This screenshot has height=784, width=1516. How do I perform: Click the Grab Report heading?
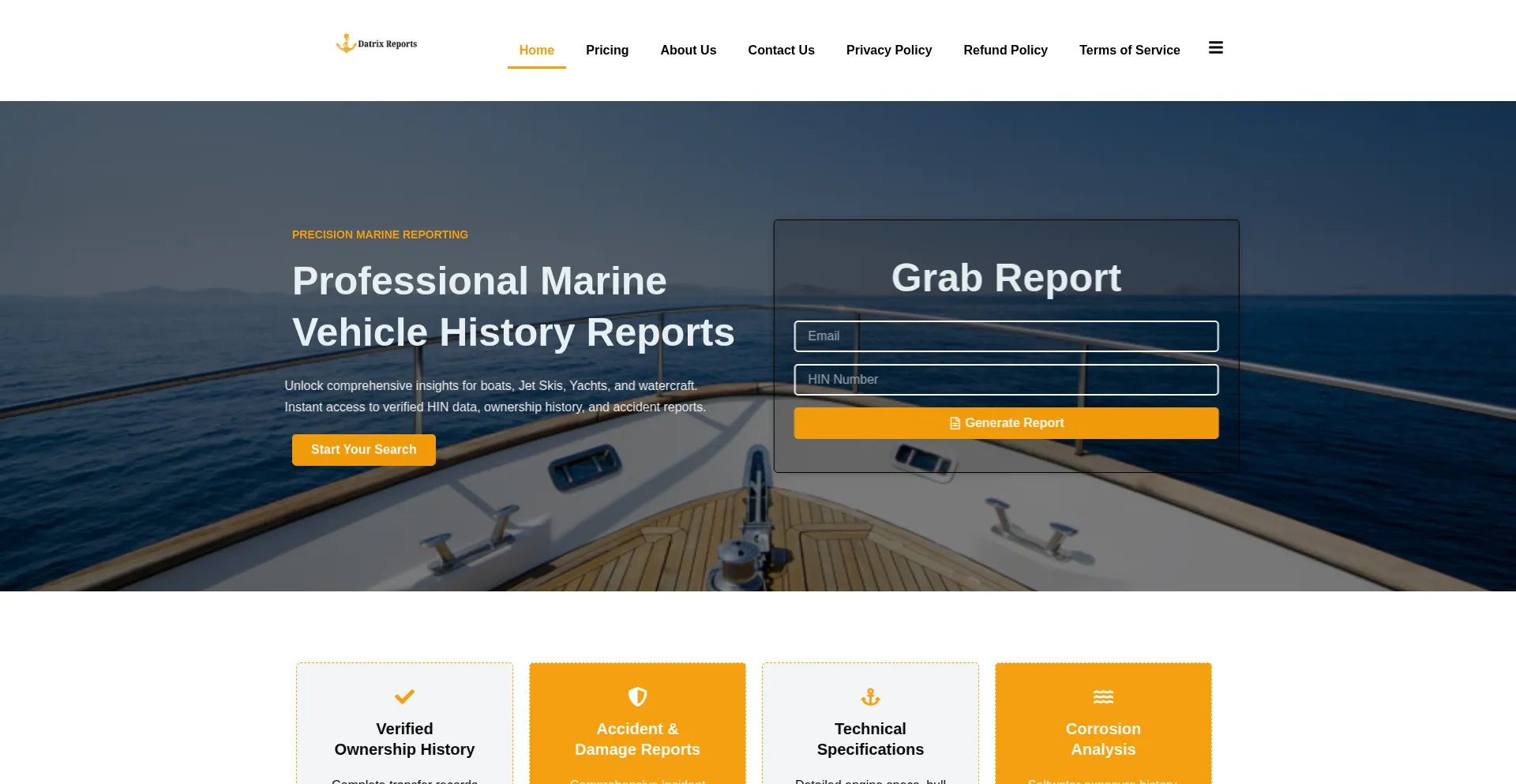pyautogui.click(x=1006, y=278)
